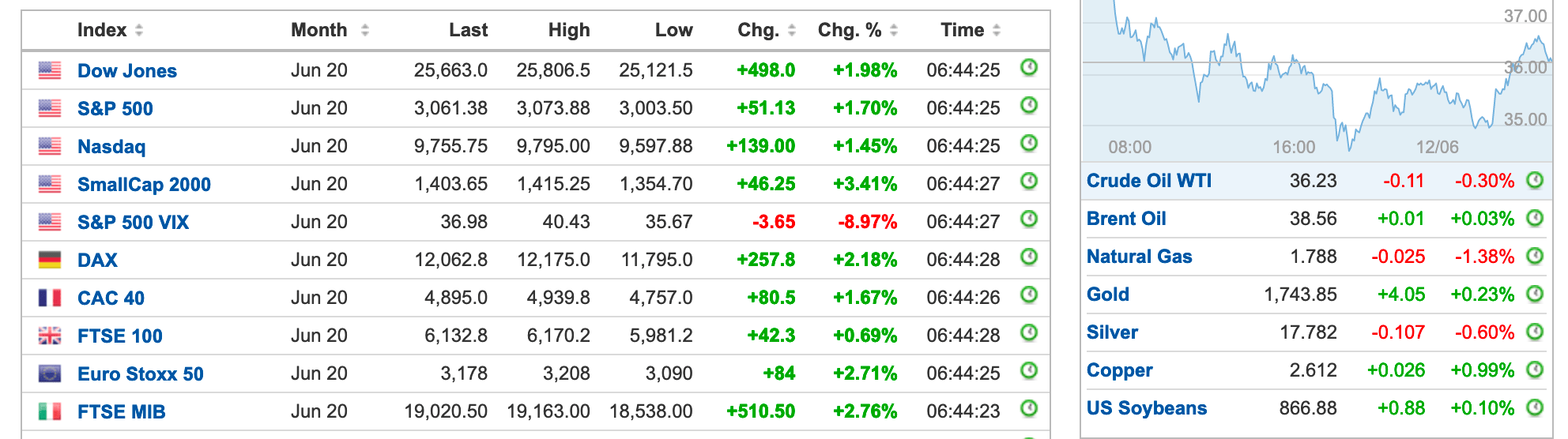This screenshot has height=439, width=1568.
Task: Click the clock icon in Nasdaq row
Action: coord(1029,144)
